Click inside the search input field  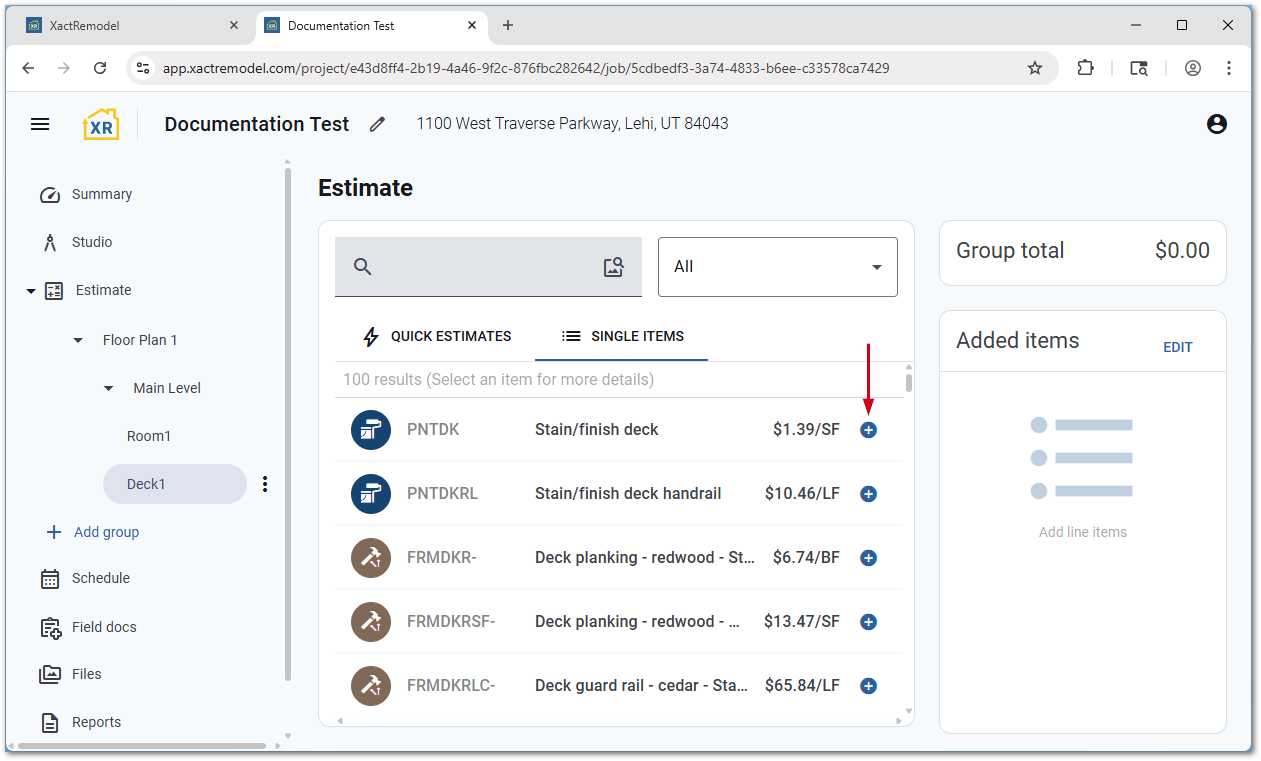coord(480,266)
